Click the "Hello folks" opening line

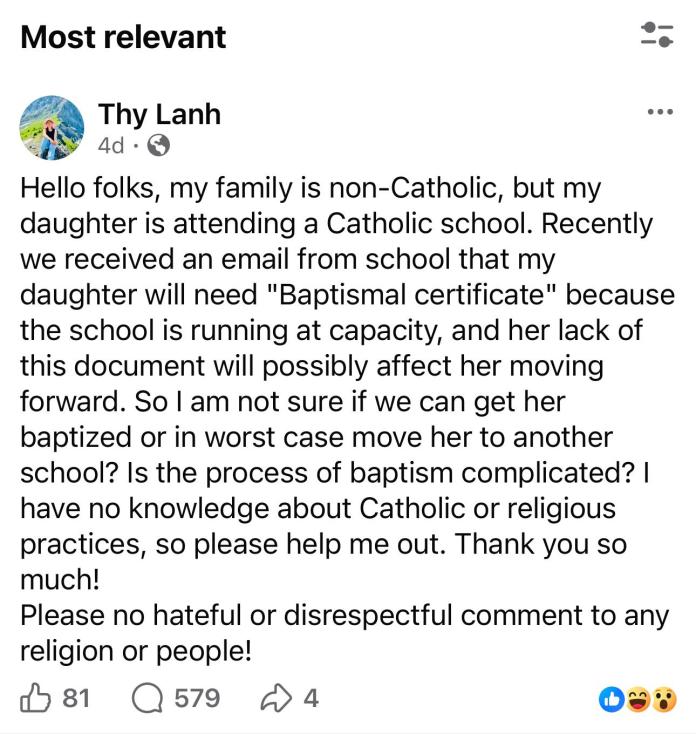[85, 187]
